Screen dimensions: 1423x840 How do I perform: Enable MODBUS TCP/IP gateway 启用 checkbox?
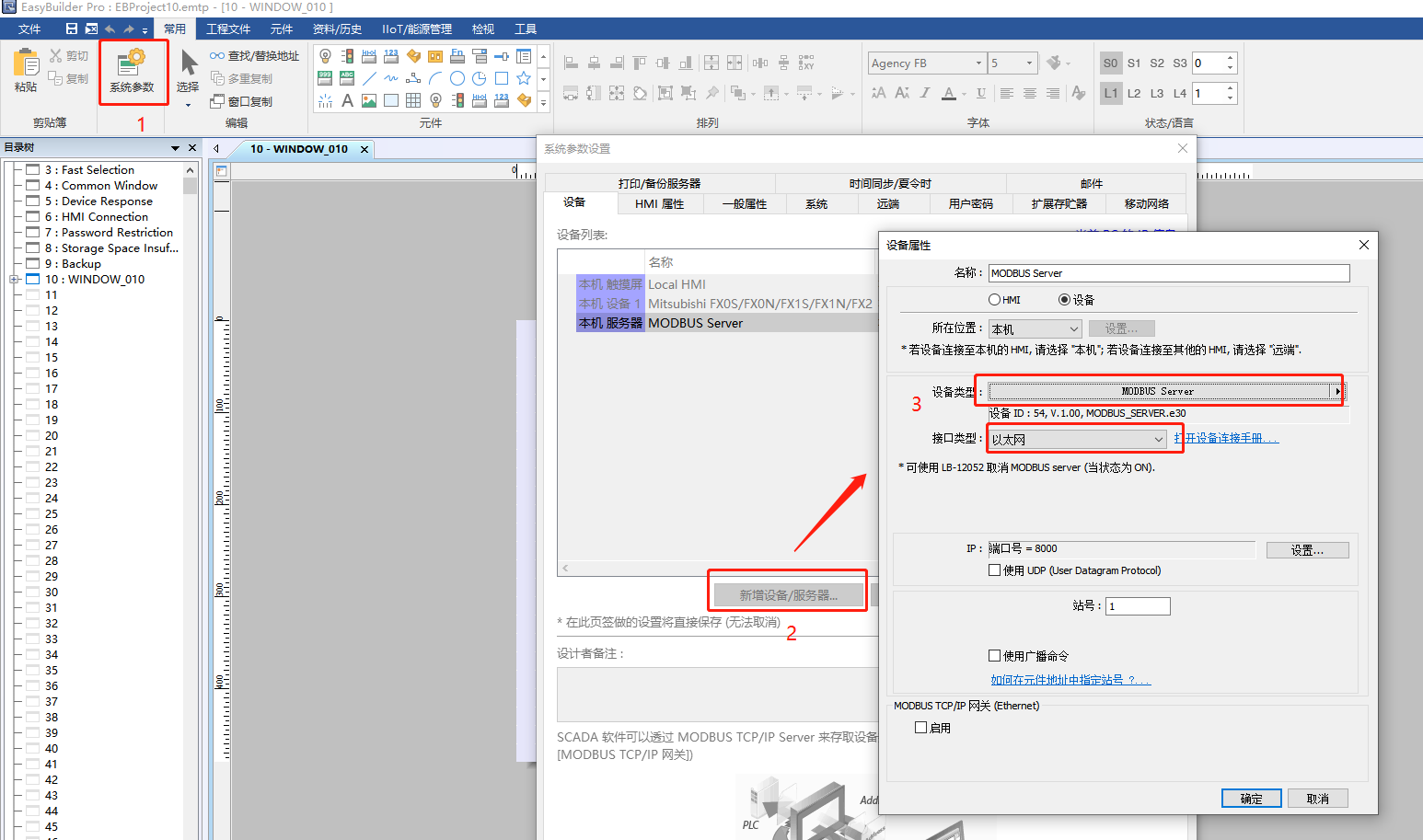click(921, 728)
